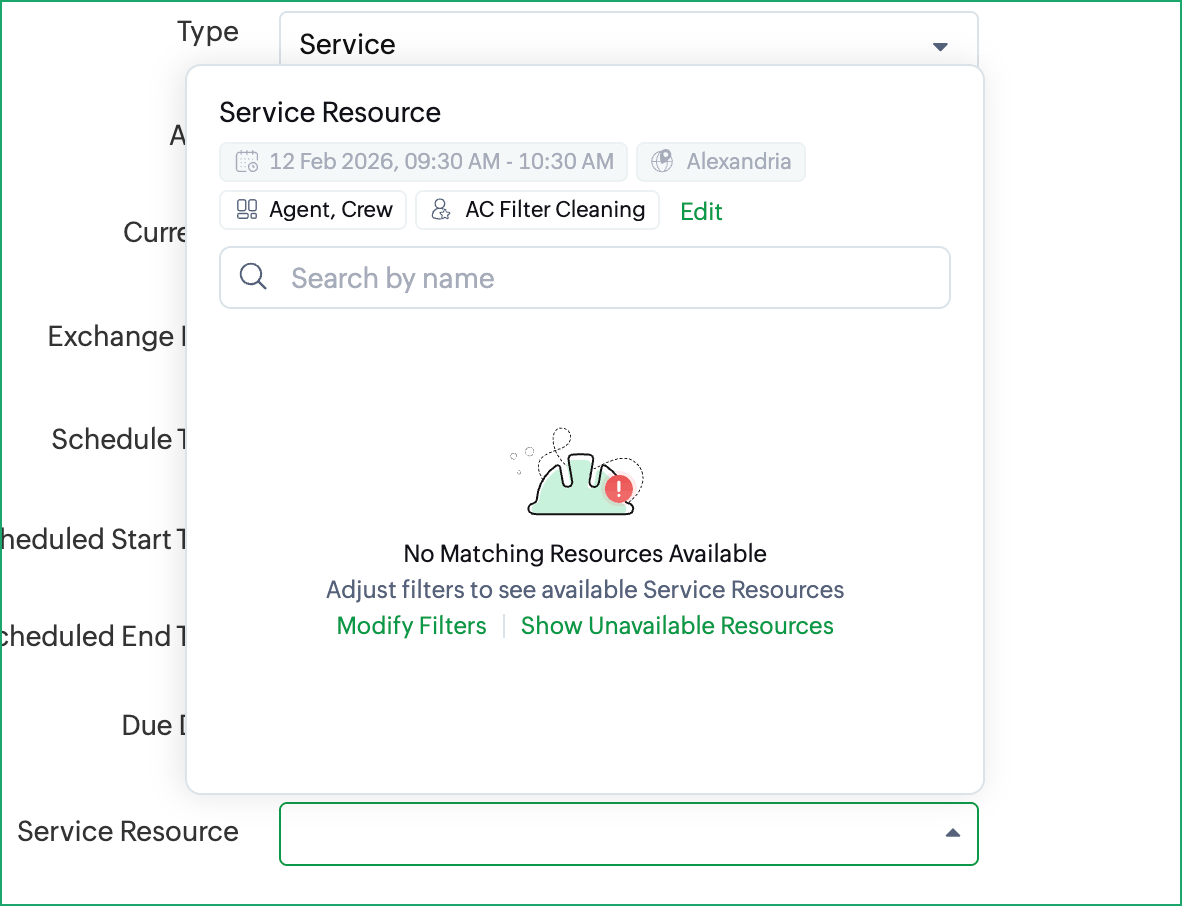Click the resource type icon beside Agent, Crew

pyautogui.click(x=246, y=210)
